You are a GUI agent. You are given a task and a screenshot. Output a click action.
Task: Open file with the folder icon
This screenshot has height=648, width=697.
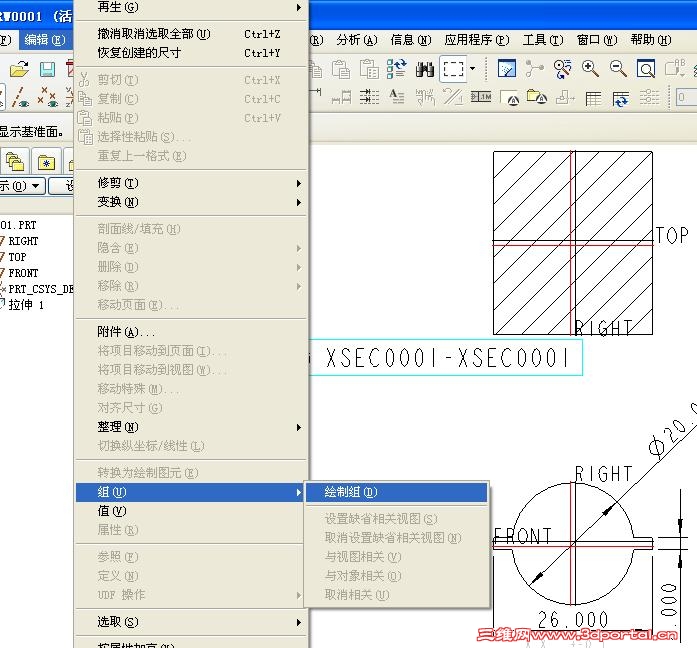click(x=19, y=69)
